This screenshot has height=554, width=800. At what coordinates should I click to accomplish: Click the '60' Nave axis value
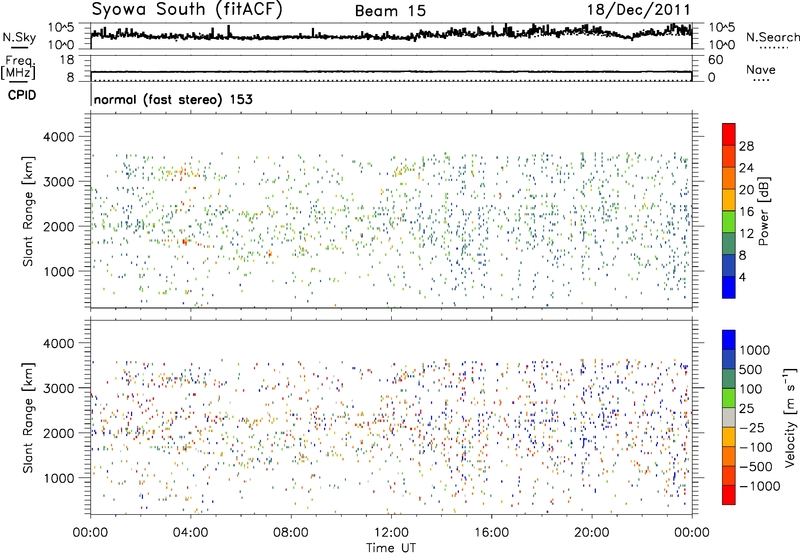715,60
